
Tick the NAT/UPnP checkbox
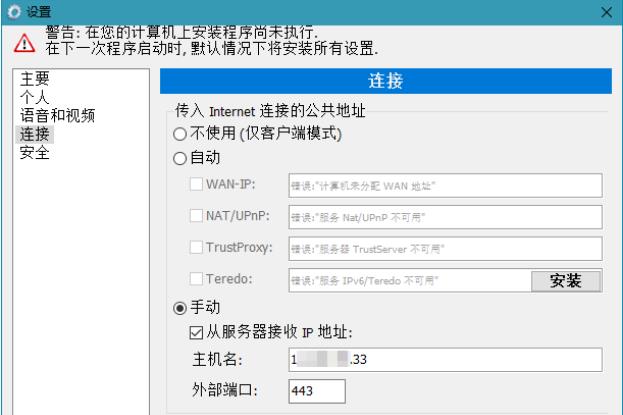click(196, 216)
